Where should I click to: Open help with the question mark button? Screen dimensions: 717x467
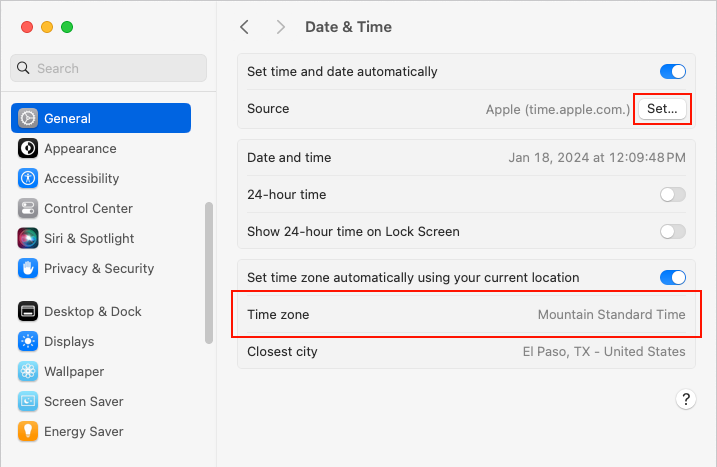coord(686,399)
